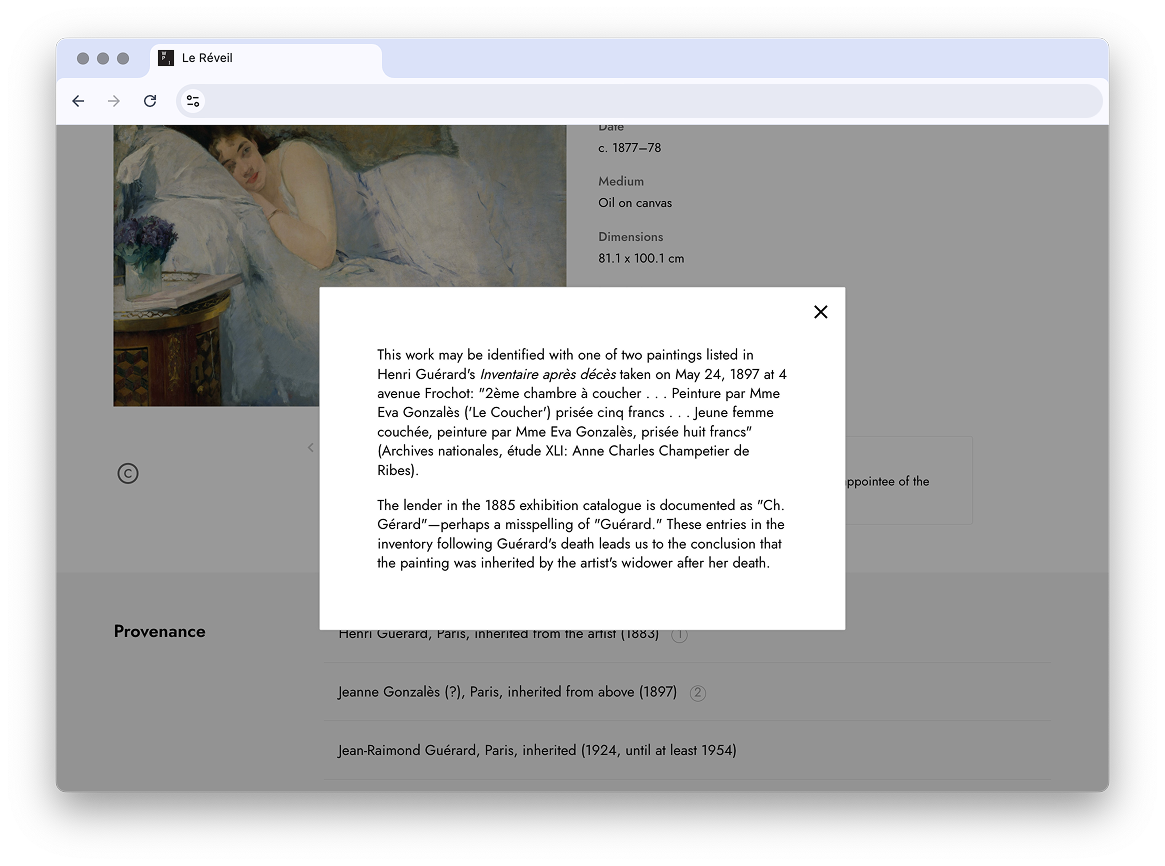Go back to the previous page
The image size is (1165, 866).
coord(78,101)
